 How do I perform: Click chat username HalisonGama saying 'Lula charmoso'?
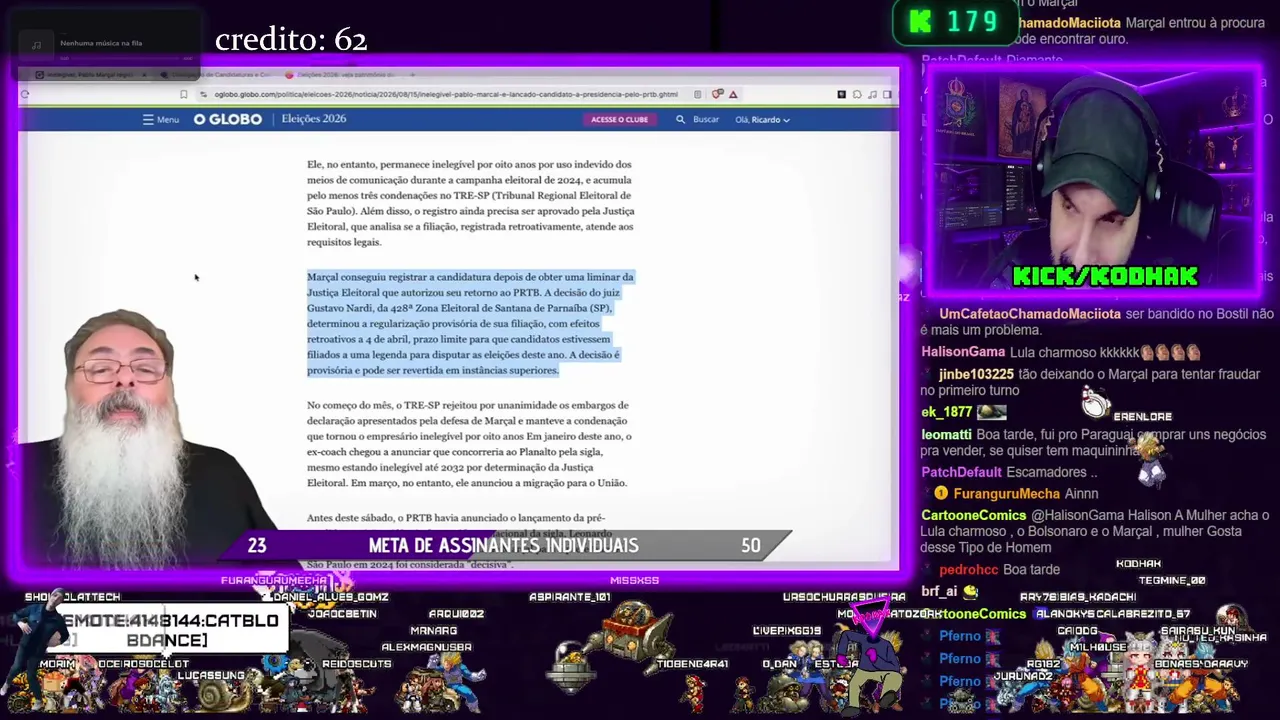(963, 352)
